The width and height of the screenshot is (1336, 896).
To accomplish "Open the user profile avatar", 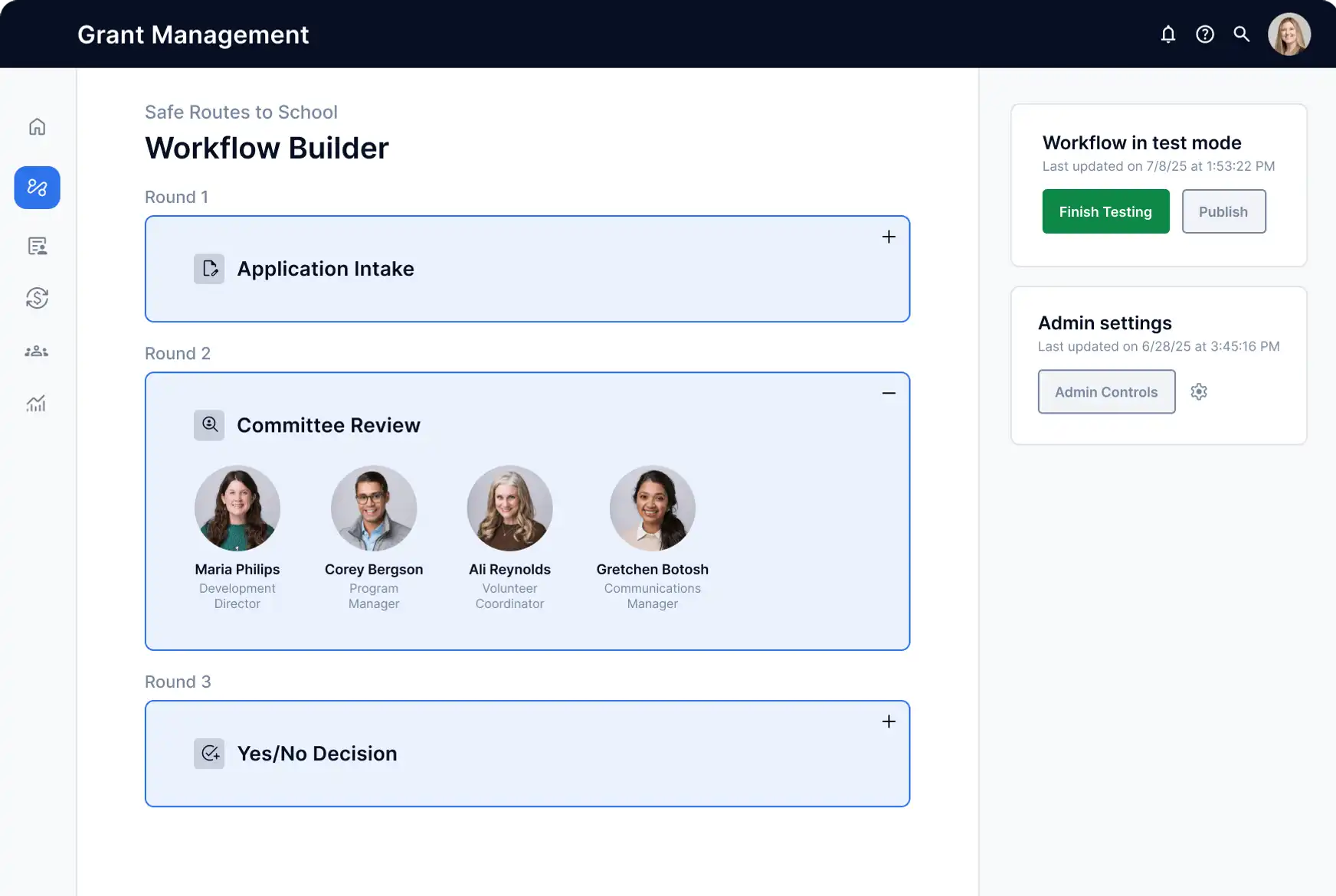I will pos(1289,34).
